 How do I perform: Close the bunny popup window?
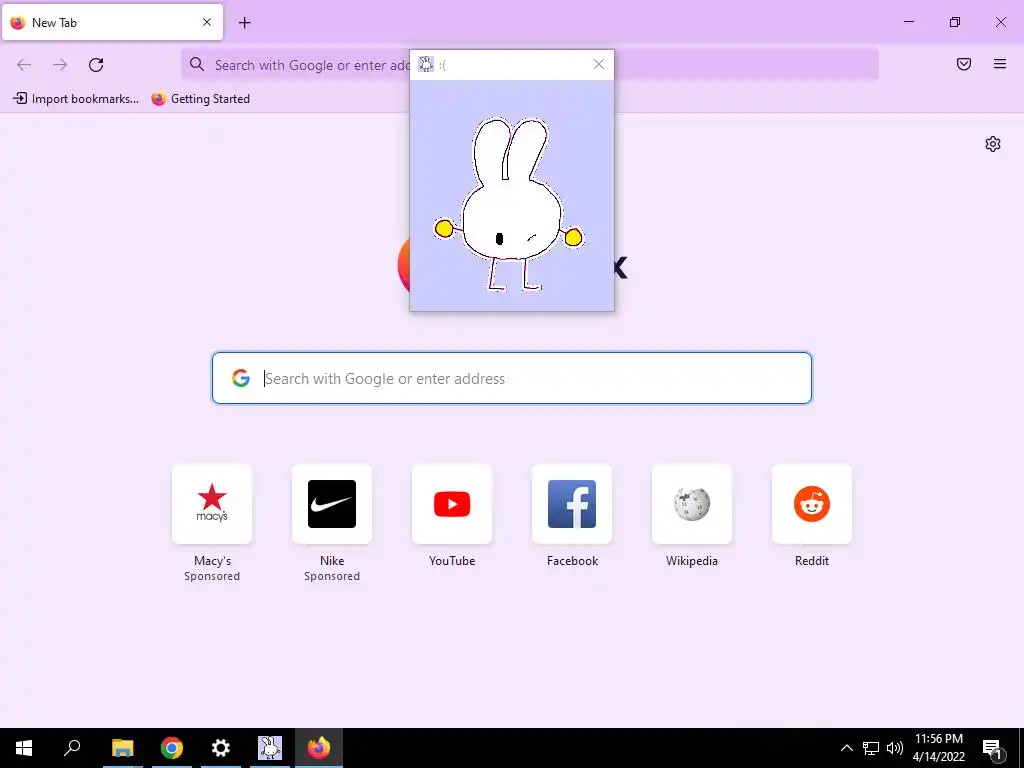(x=599, y=64)
